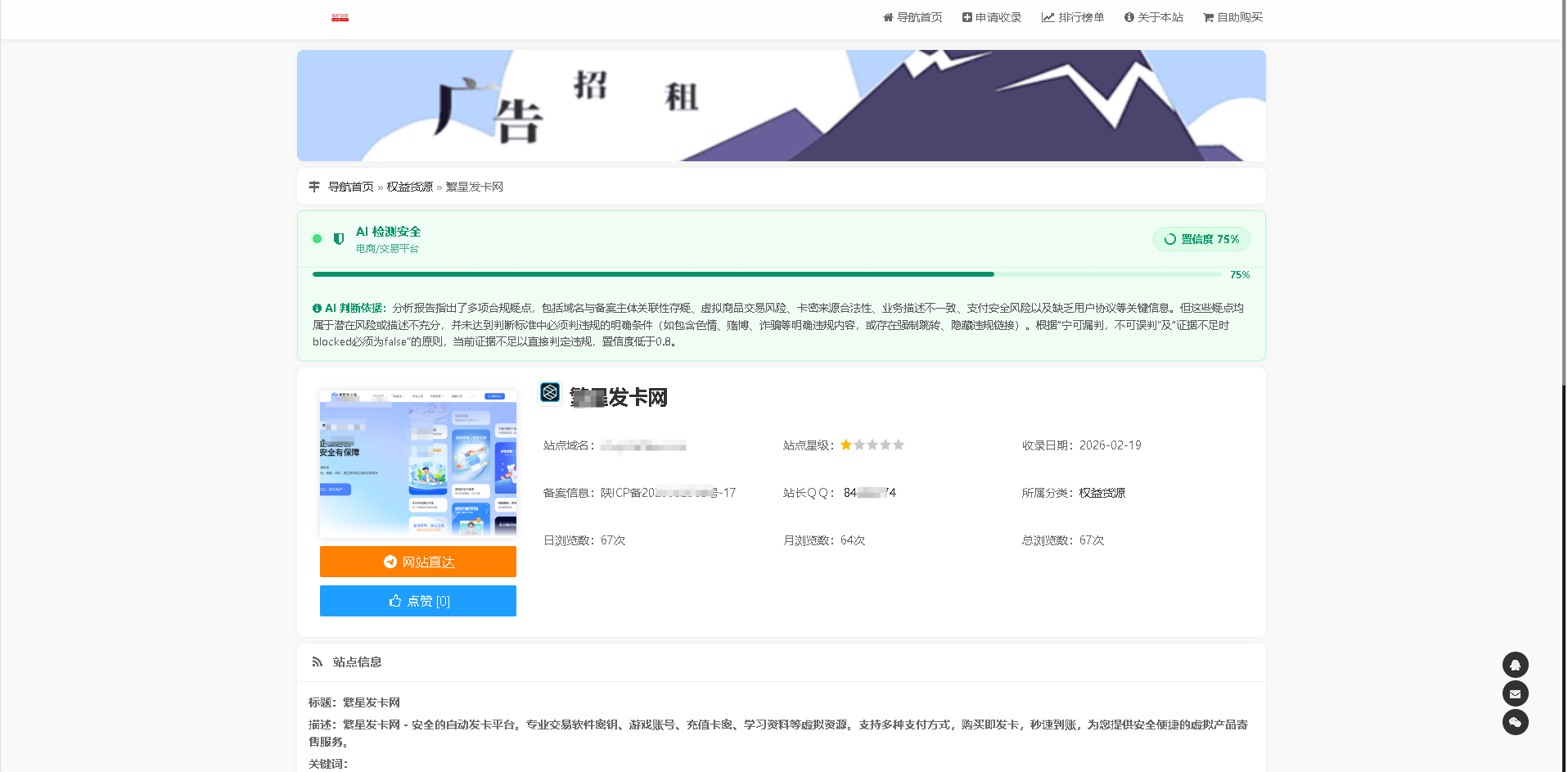
Task: Click the first star in 站点星级 rating
Action: pos(845,445)
